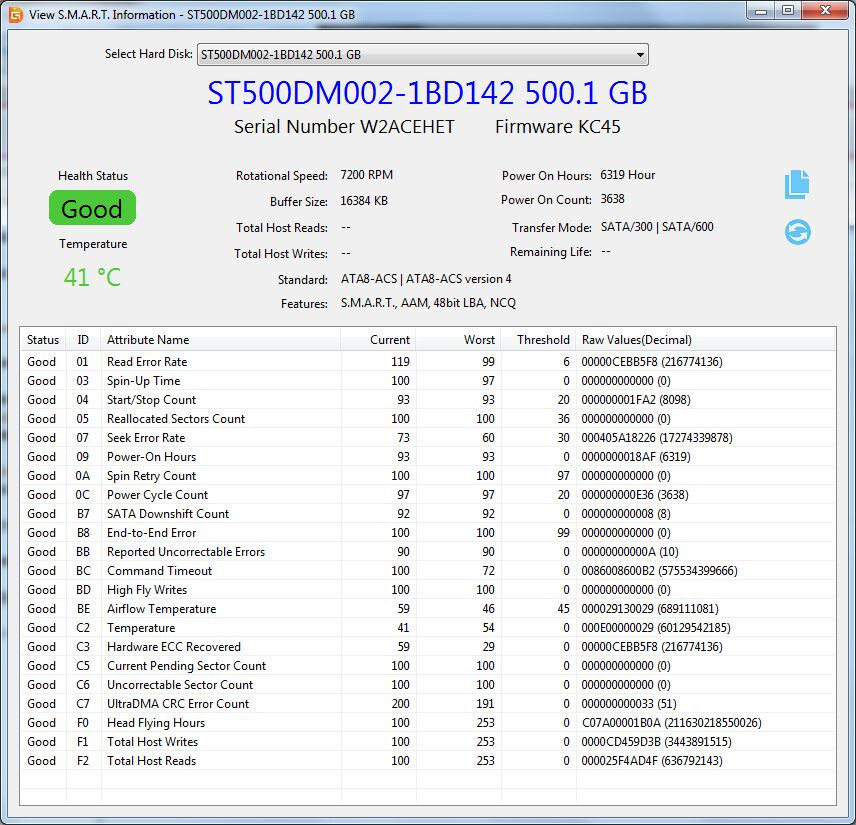Select the Head Flying Hours row
The height and width of the screenshot is (825, 856).
tap(428, 723)
